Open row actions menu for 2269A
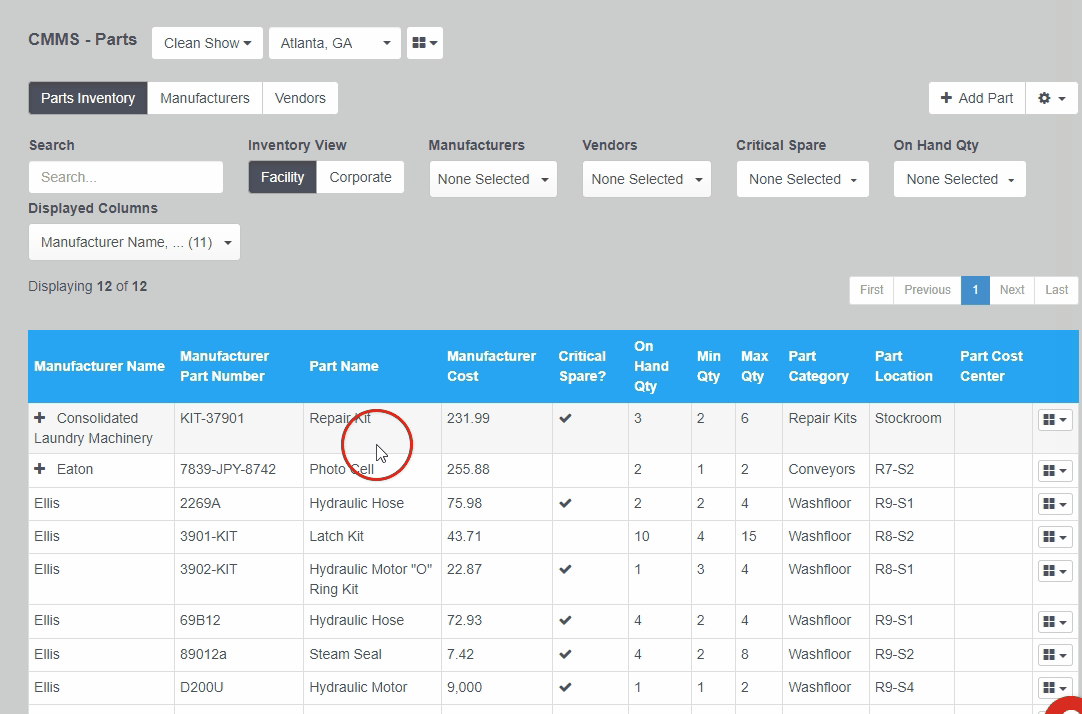Screen dimensions: 1082x714 (x=1055, y=504)
